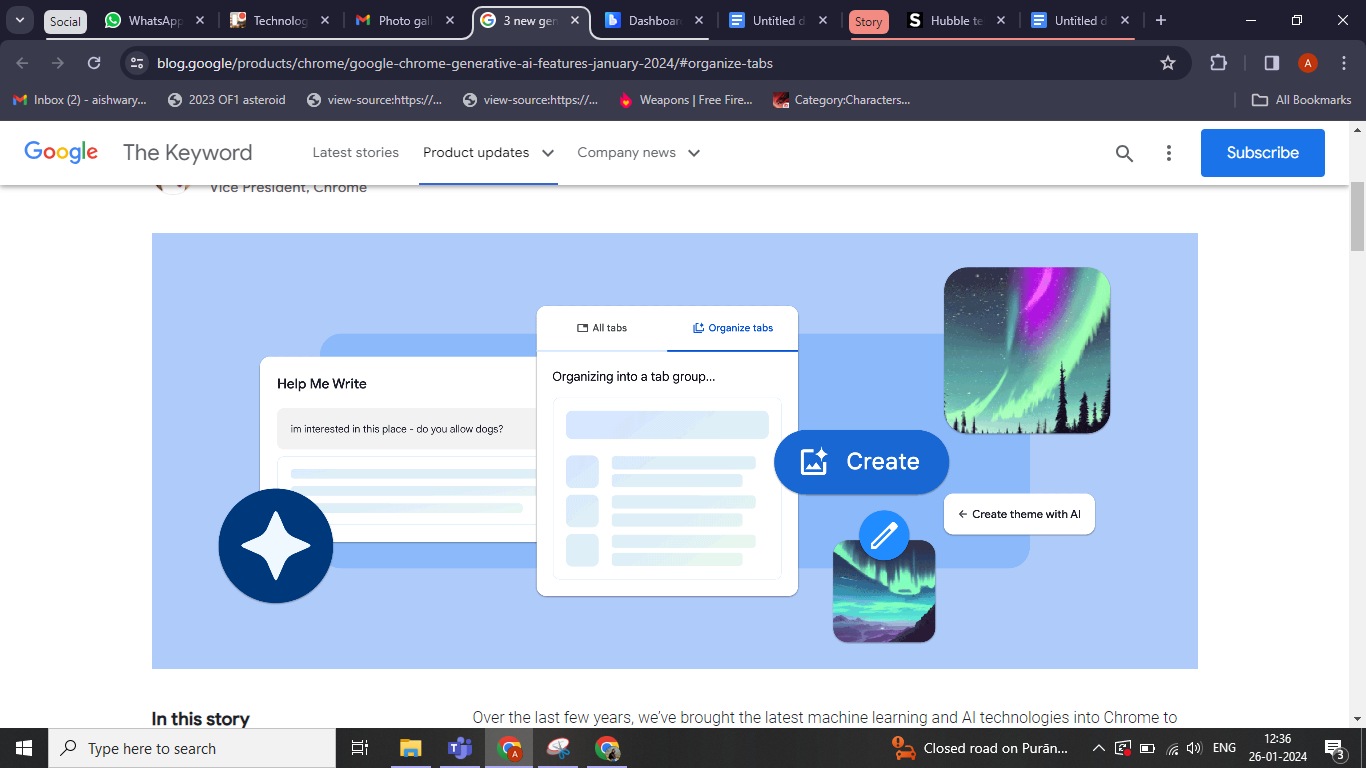Open the Chrome profile avatar A
The image size is (1366, 768).
coord(1307,63)
